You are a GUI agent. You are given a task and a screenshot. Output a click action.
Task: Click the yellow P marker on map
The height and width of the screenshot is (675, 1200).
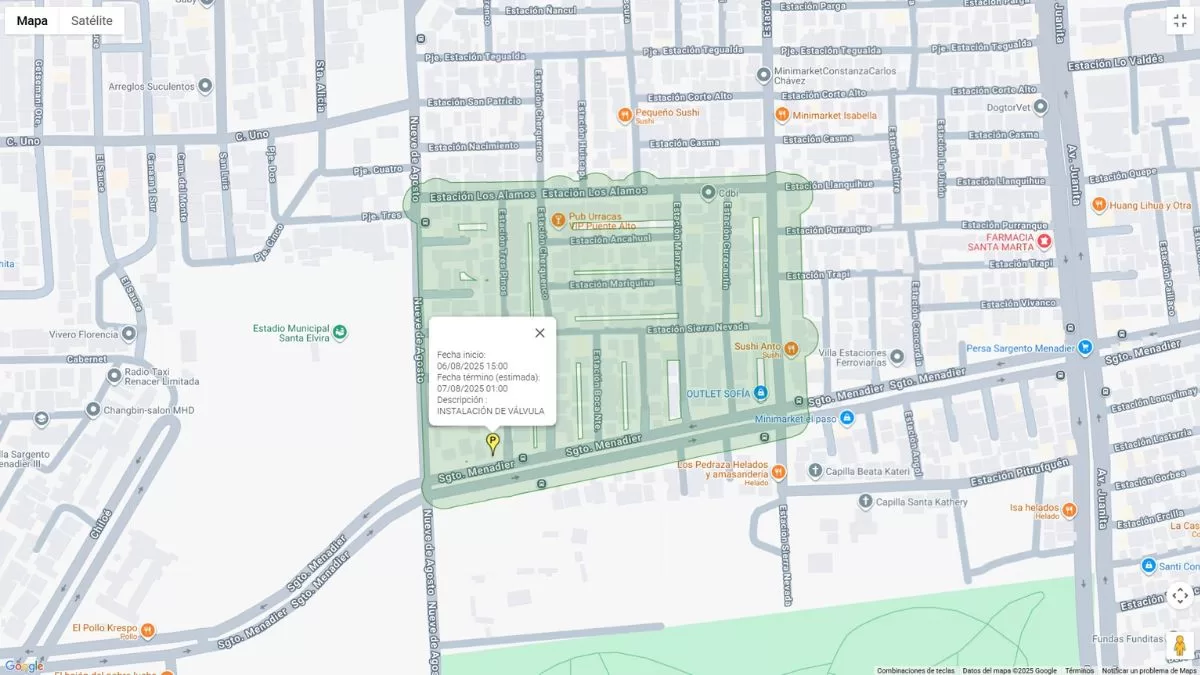click(x=492, y=442)
